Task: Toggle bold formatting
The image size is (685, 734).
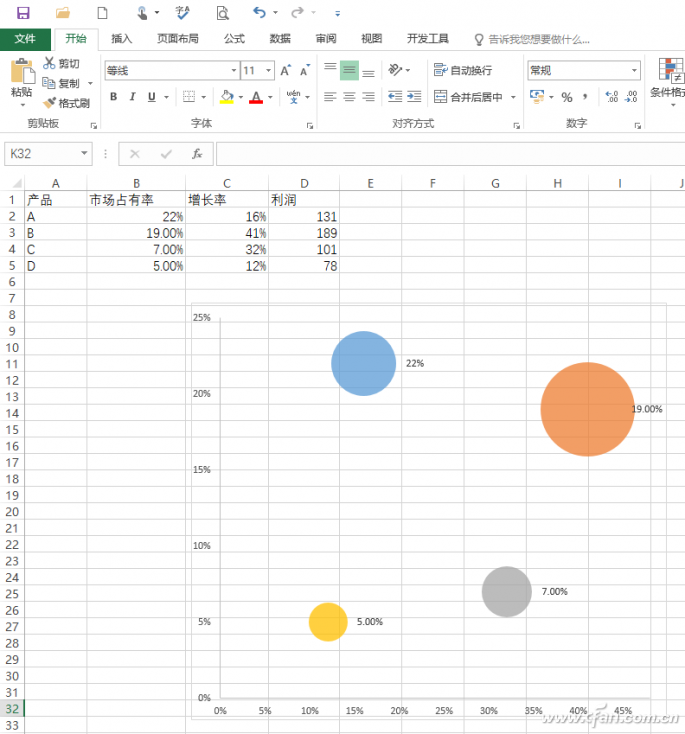Action: [113, 97]
